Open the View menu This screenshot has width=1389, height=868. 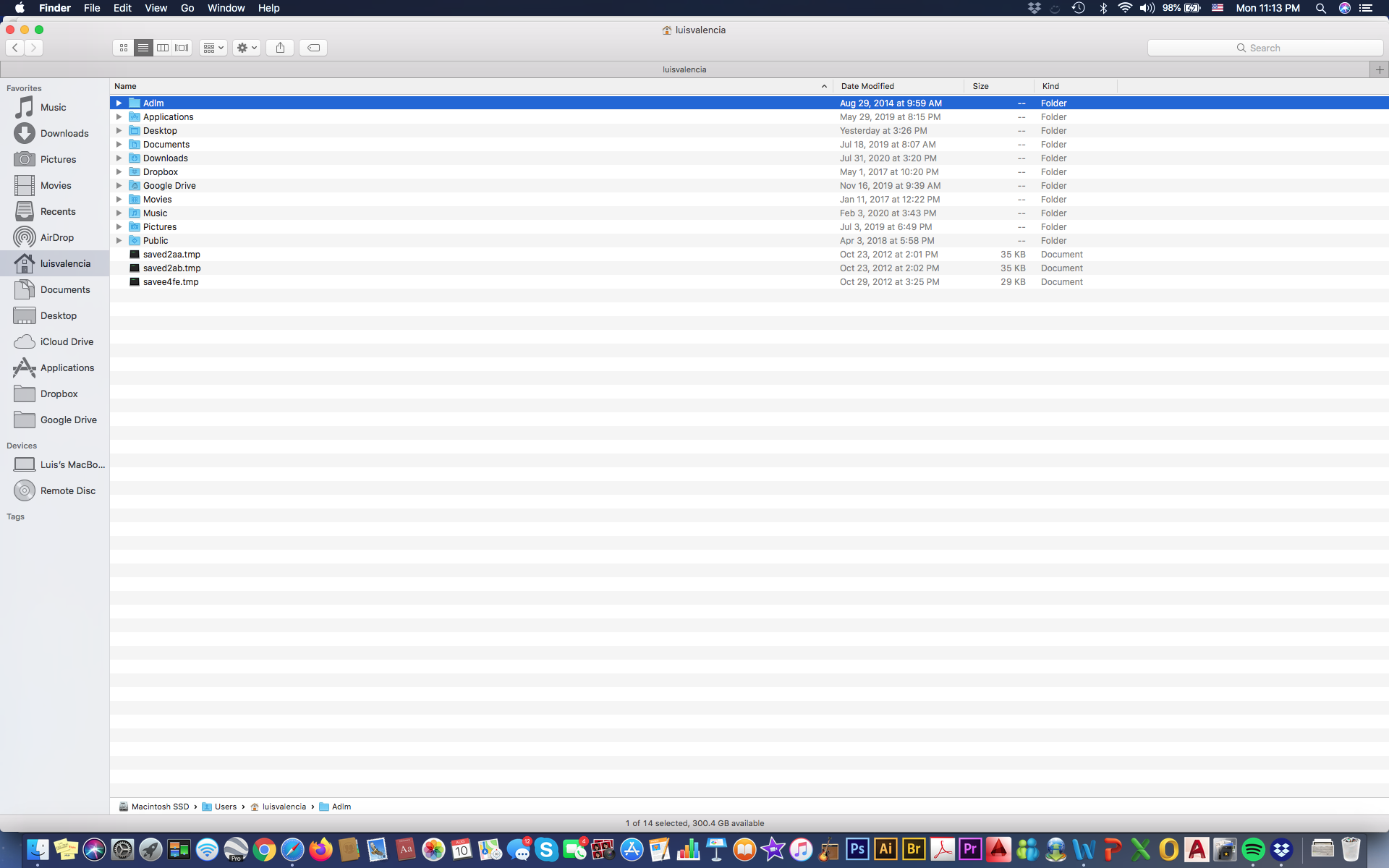(x=156, y=8)
